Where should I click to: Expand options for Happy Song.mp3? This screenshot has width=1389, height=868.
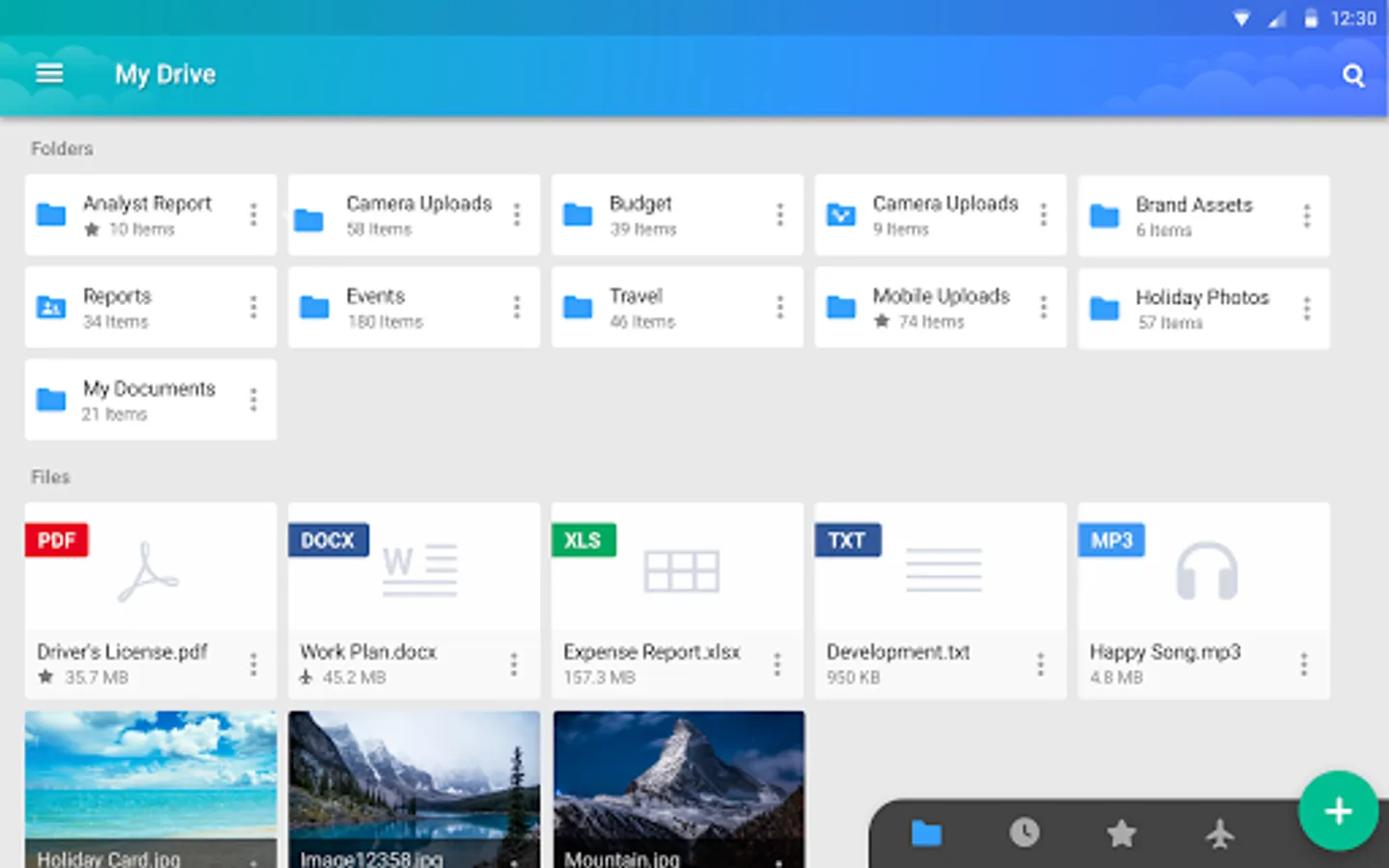click(1303, 664)
